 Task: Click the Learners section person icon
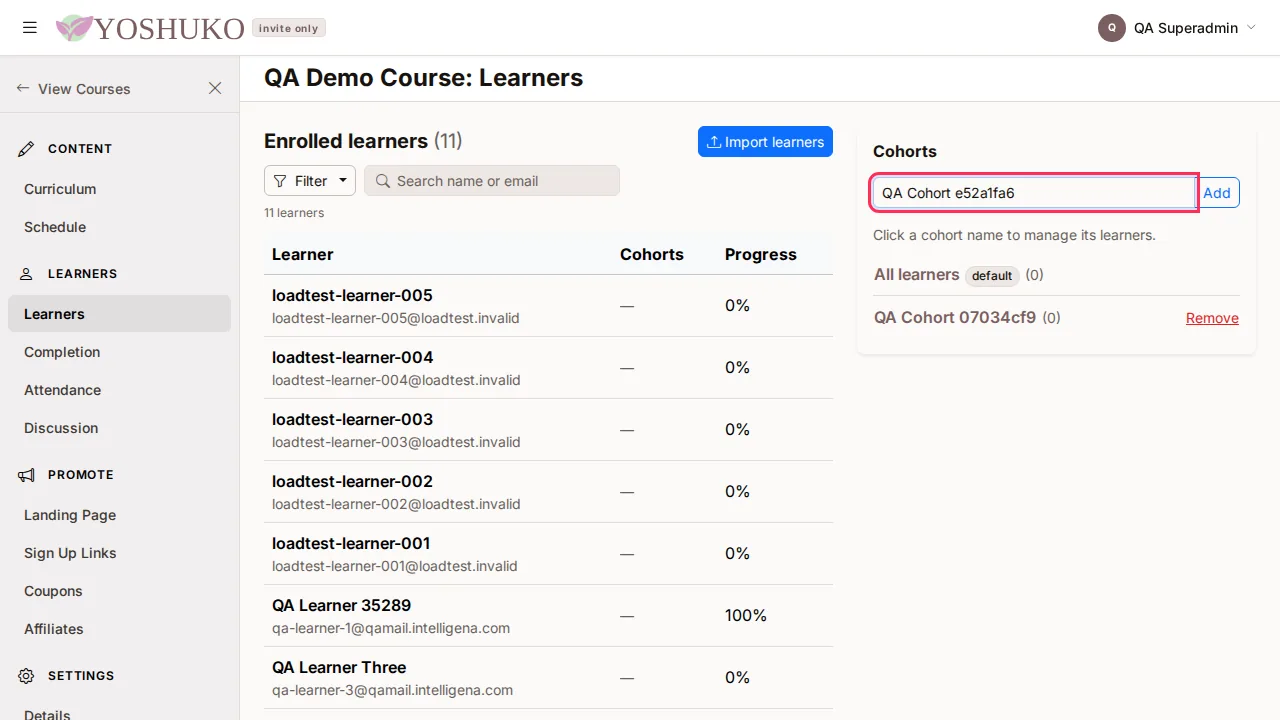coord(27,274)
